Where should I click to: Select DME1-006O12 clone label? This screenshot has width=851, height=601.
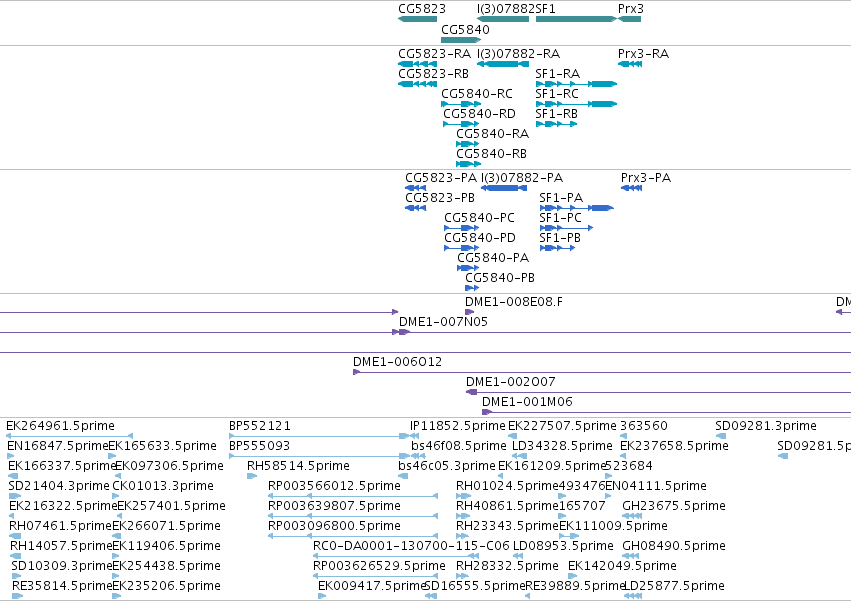[x=397, y=362]
